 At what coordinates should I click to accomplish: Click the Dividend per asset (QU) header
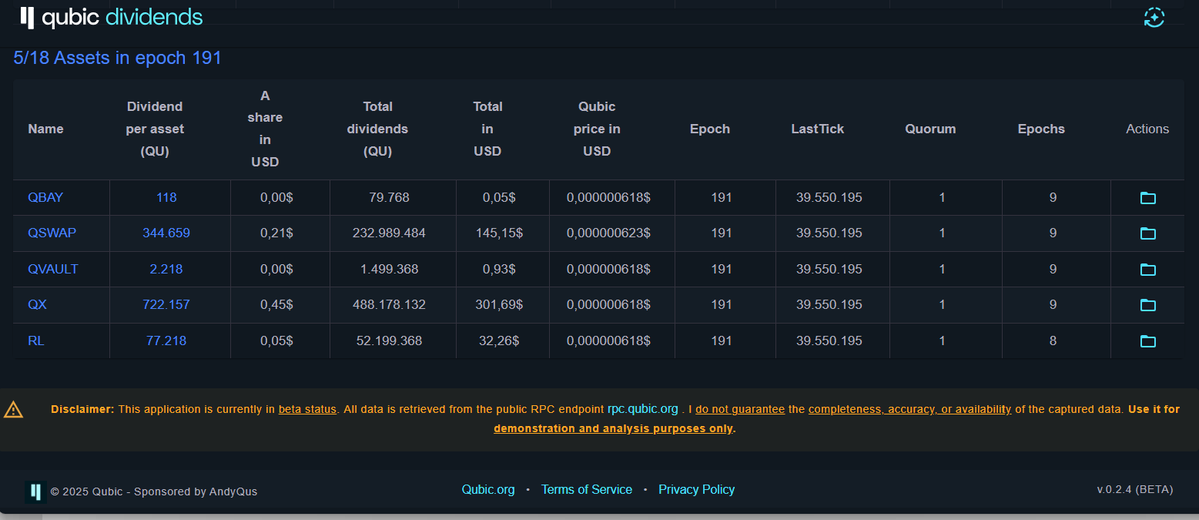(x=155, y=129)
